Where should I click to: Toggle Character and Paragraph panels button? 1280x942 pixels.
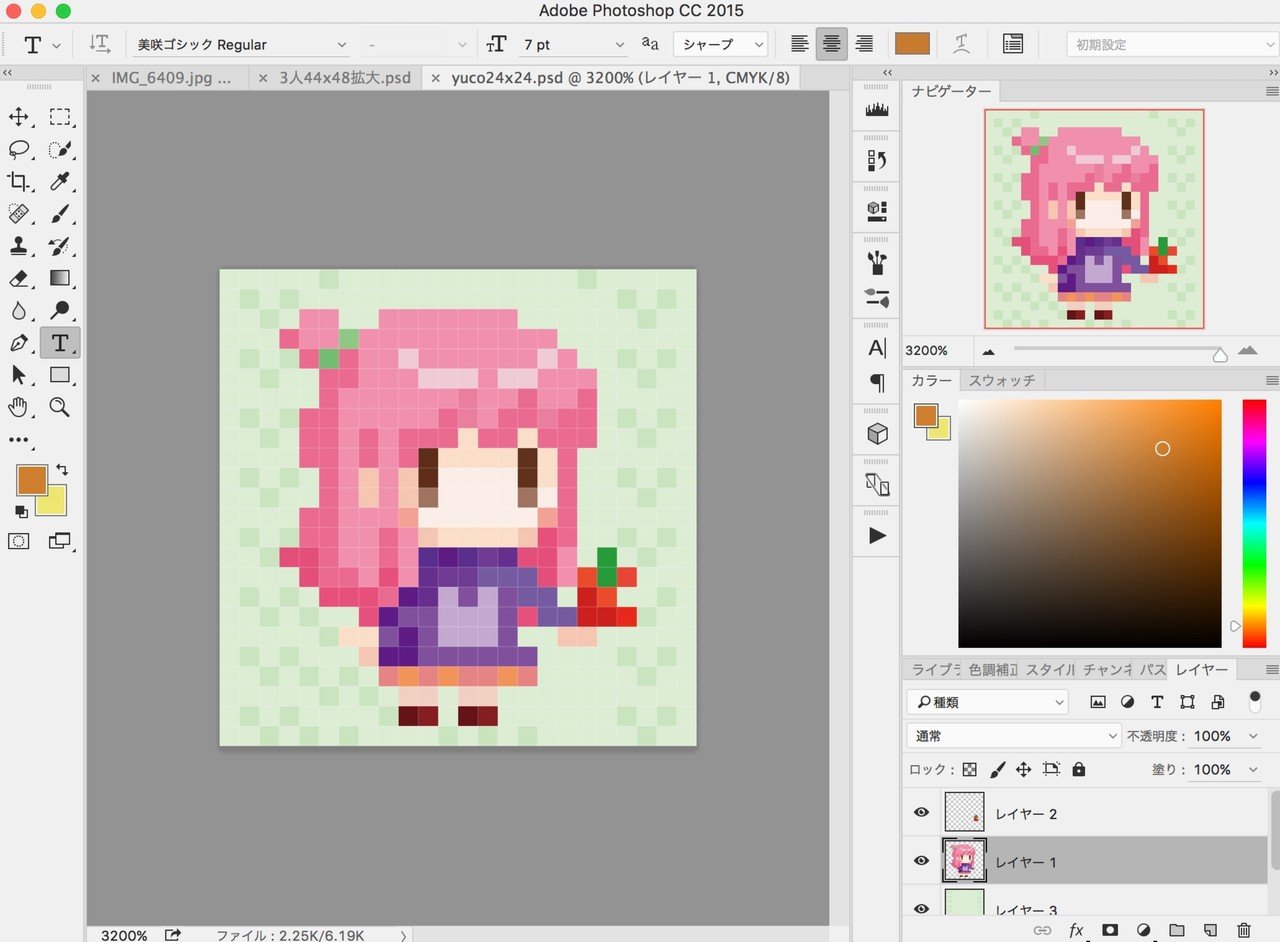(x=1012, y=44)
